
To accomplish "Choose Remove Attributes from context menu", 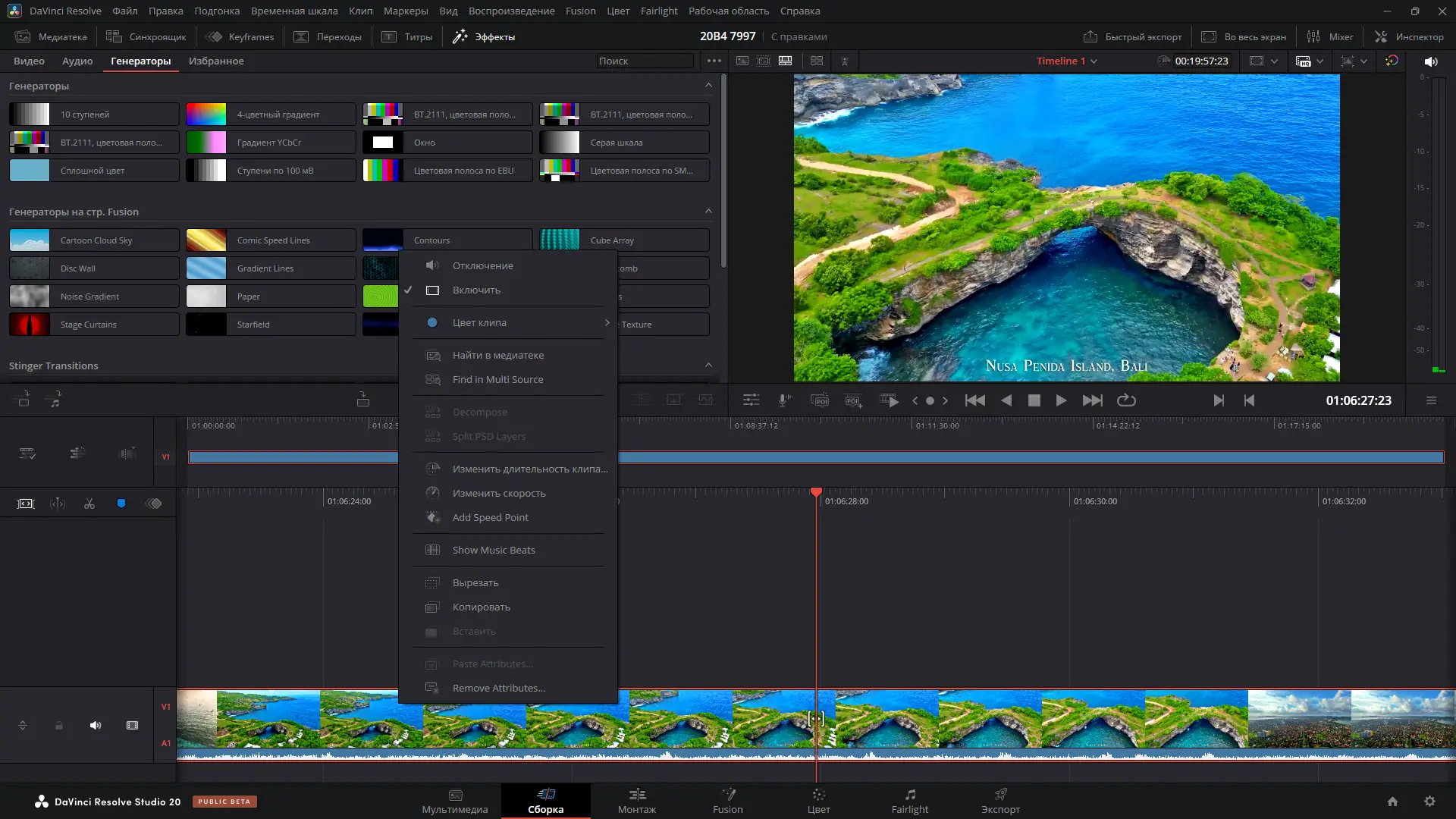I will coord(498,689).
